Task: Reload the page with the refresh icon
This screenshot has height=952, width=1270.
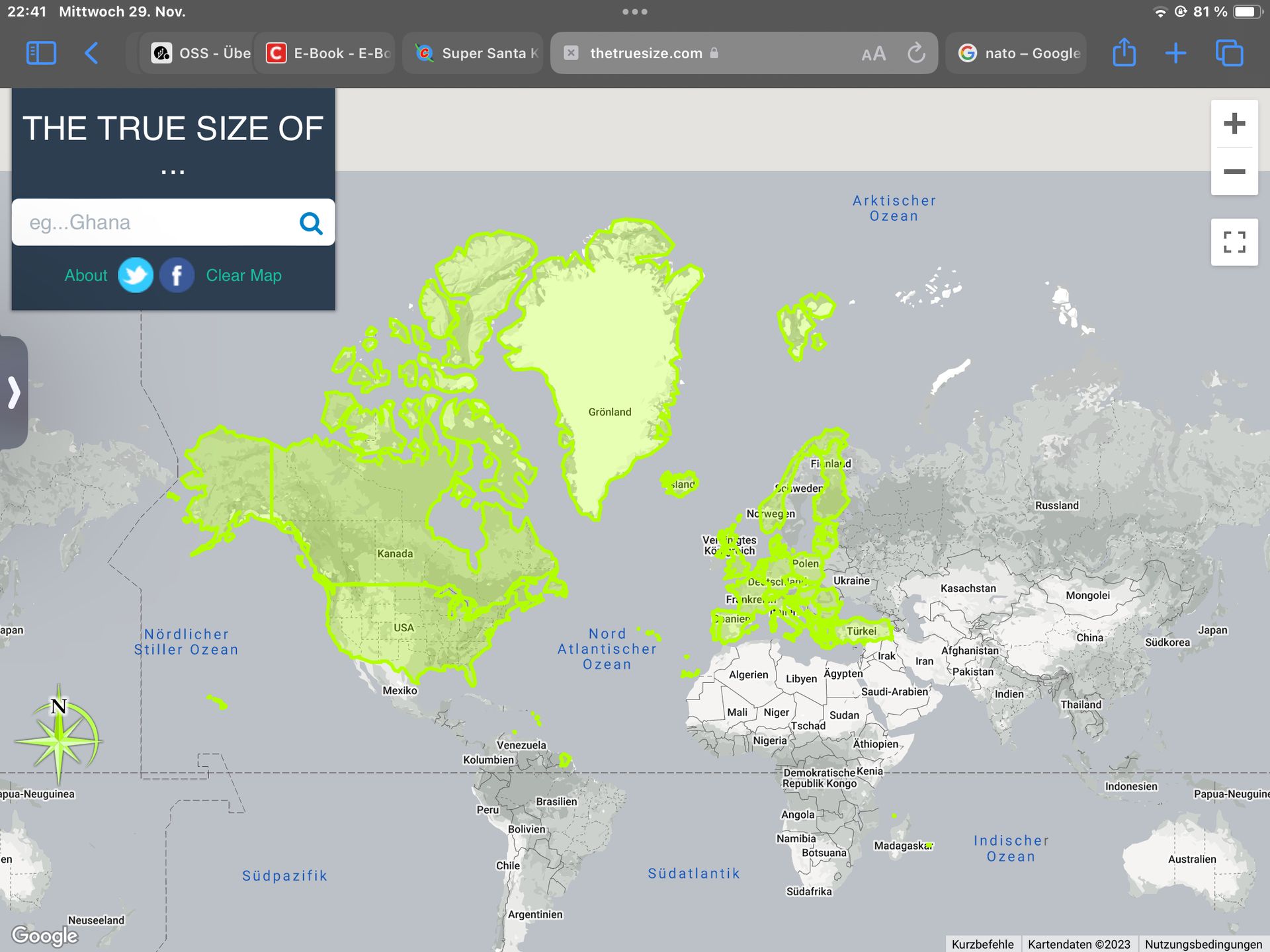Action: (x=916, y=53)
